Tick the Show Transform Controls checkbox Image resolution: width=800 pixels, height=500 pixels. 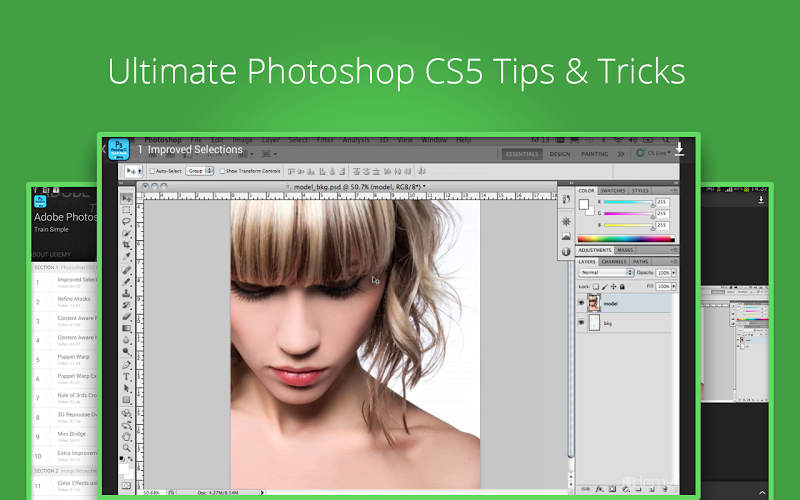pyautogui.click(x=221, y=171)
